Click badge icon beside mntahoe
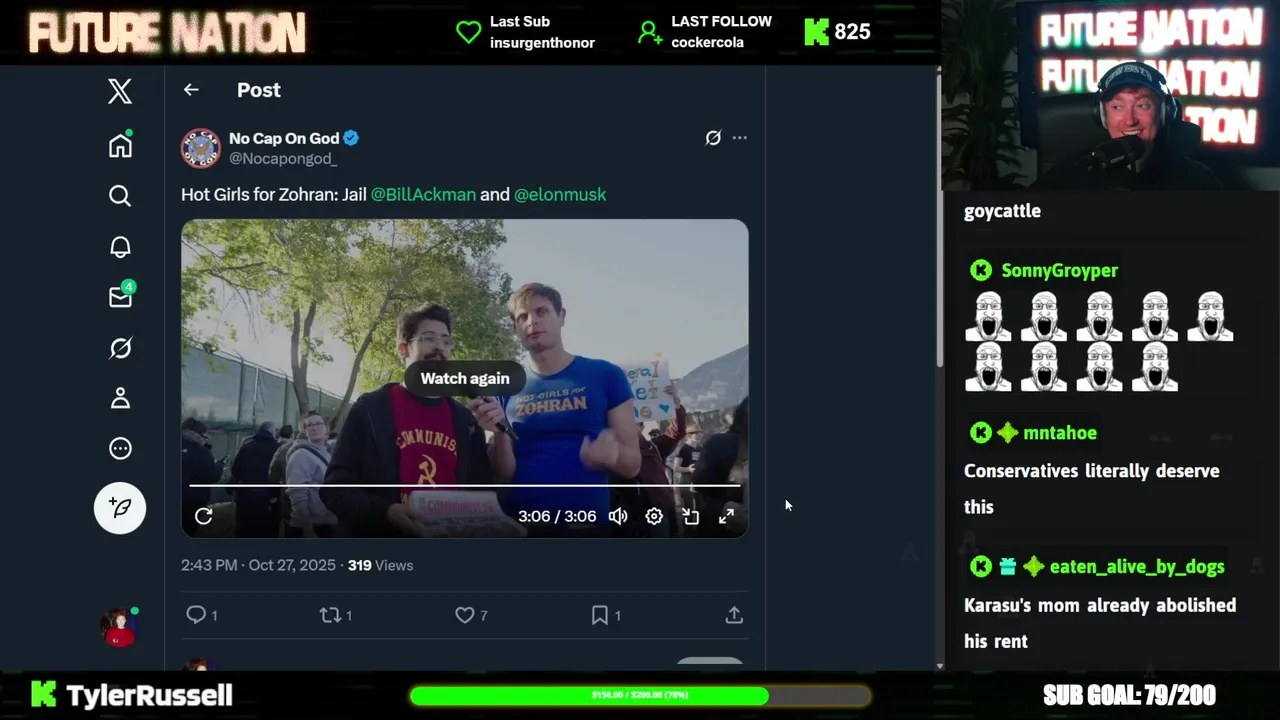 [x=1007, y=433]
